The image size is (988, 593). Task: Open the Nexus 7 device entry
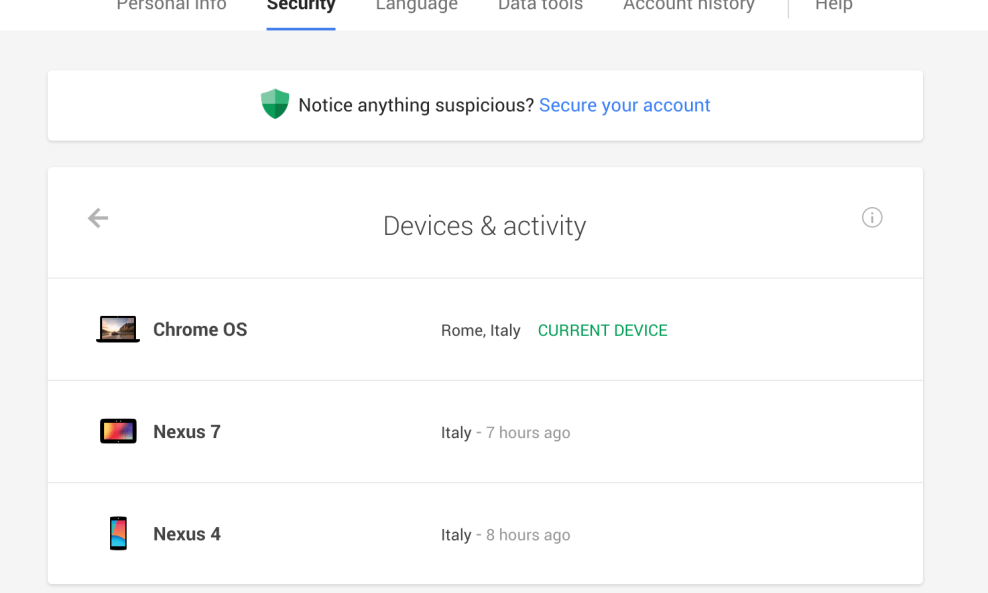(485, 432)
